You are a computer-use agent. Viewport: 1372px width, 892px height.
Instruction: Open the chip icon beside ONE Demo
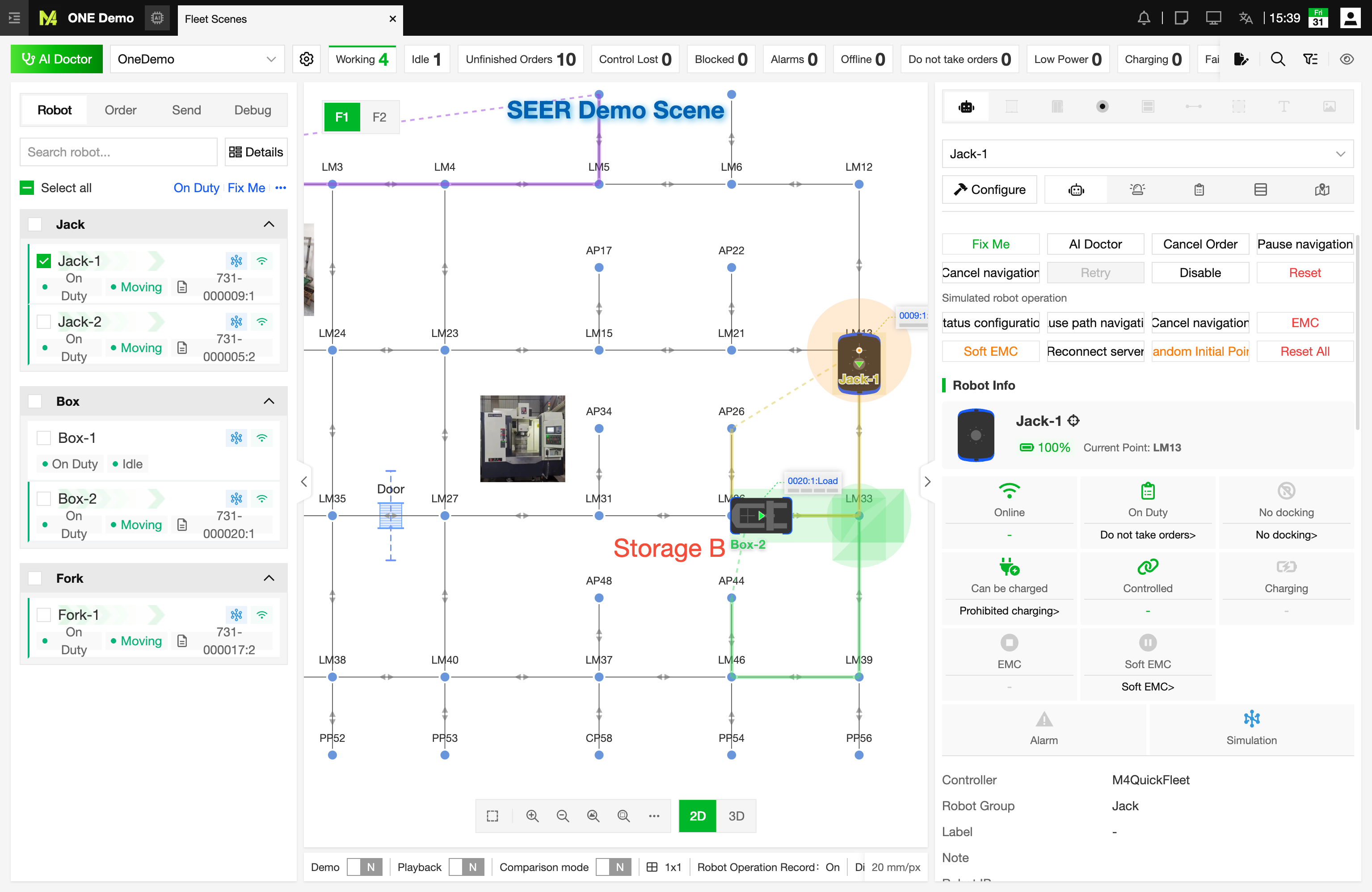(157, 18)
